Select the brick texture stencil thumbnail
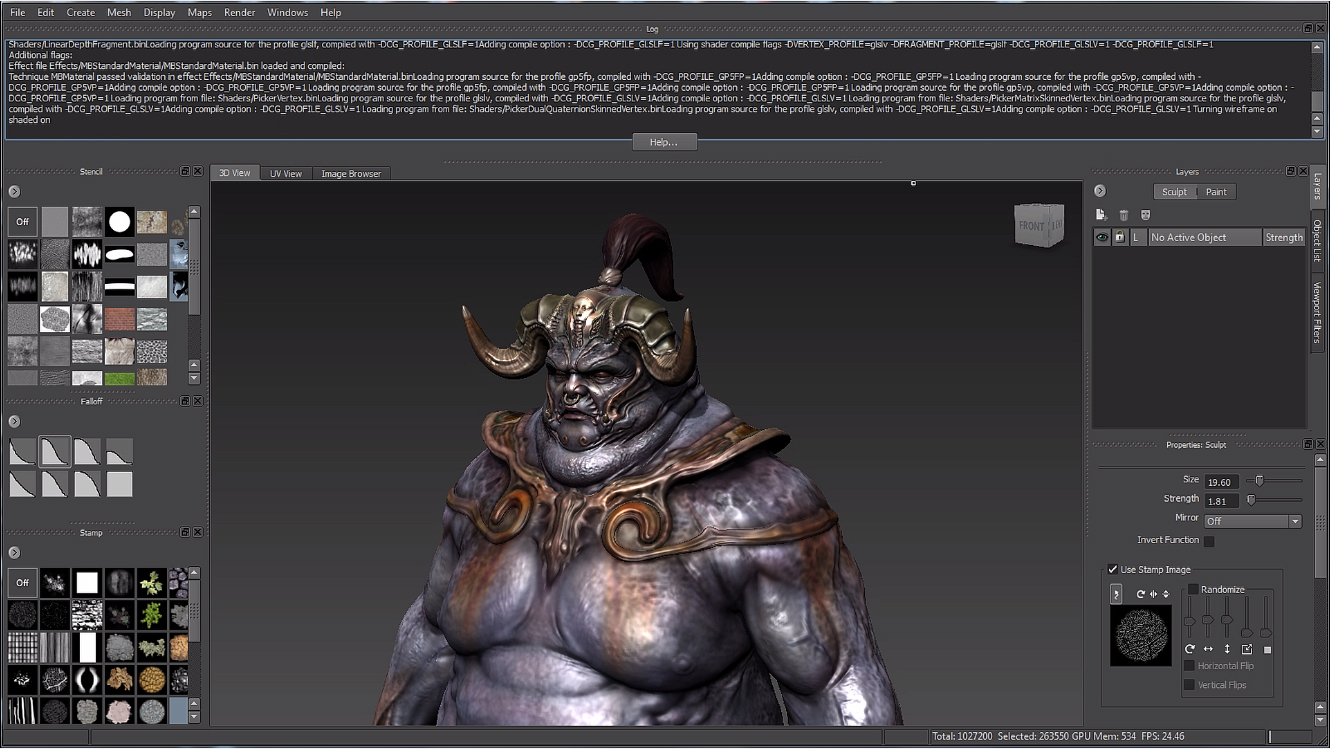Viewport: 1330px width, 749px height. pos(120,319)
